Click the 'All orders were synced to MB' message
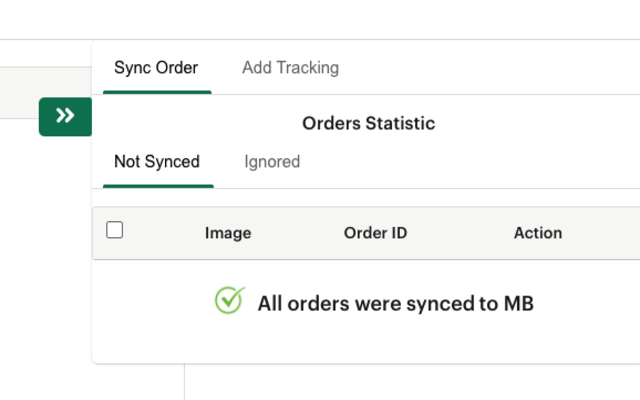Image resolution: width=640 pixels, height=400 pixels. point(395,303)
